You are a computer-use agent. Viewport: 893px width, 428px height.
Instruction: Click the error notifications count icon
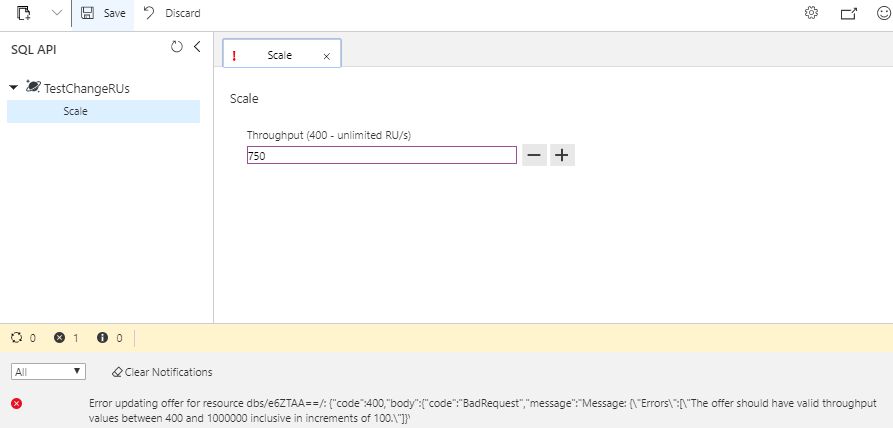(60, 338)
